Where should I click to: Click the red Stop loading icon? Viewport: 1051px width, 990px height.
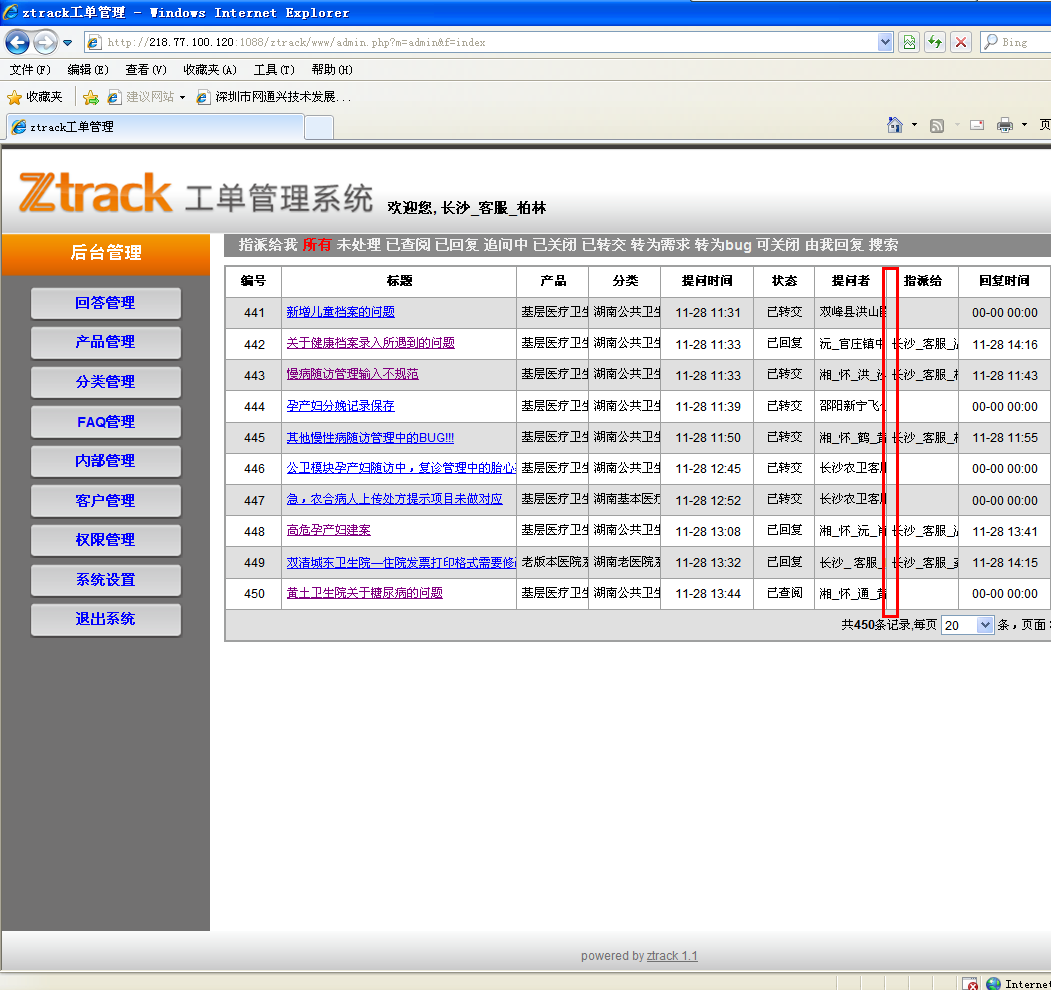pyautogui.click(x=961, y=42)
